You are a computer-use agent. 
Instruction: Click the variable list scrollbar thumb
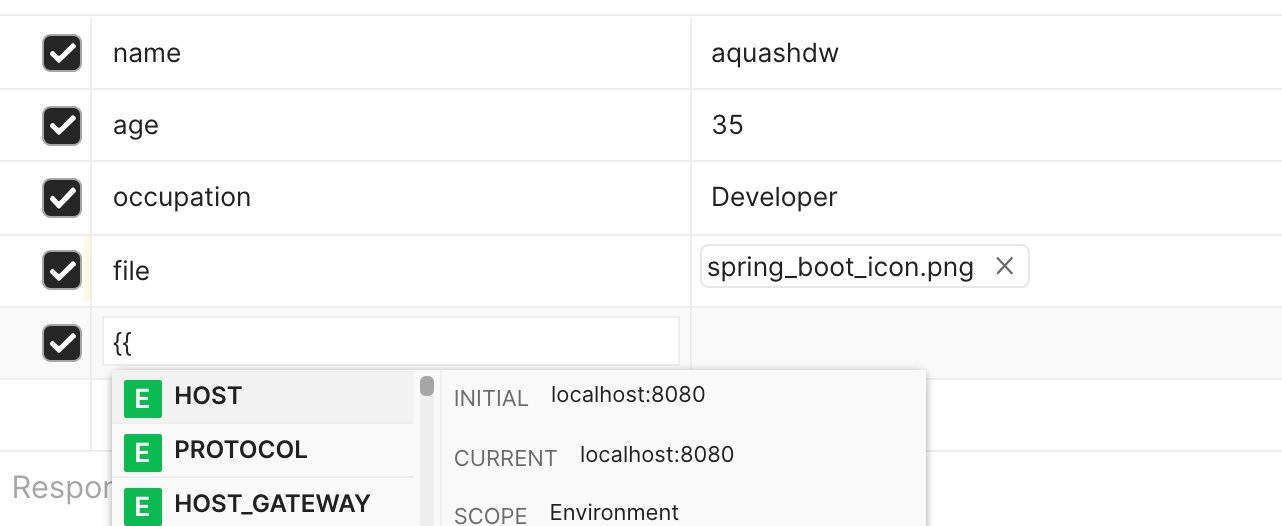pos(427,386)
